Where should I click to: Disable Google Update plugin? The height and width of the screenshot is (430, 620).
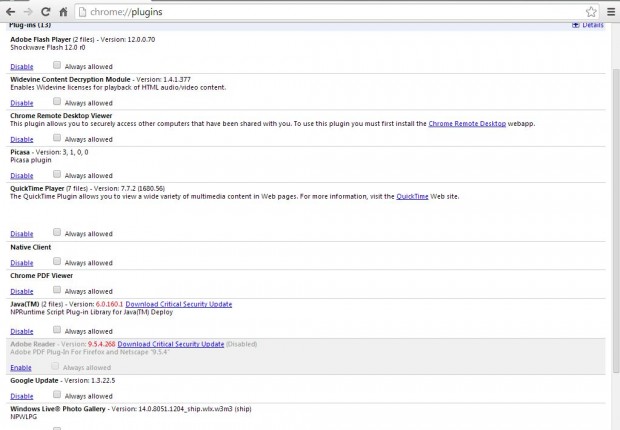tap(22, 396)
